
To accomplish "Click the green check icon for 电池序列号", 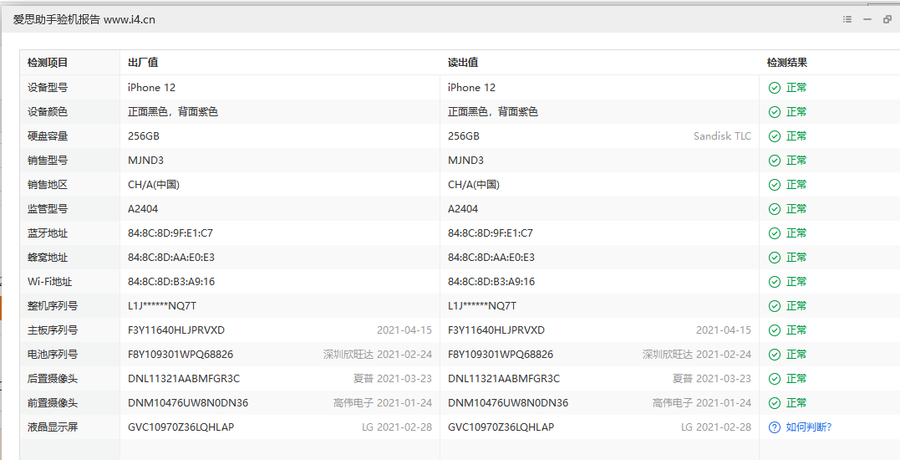I will 774,354.
